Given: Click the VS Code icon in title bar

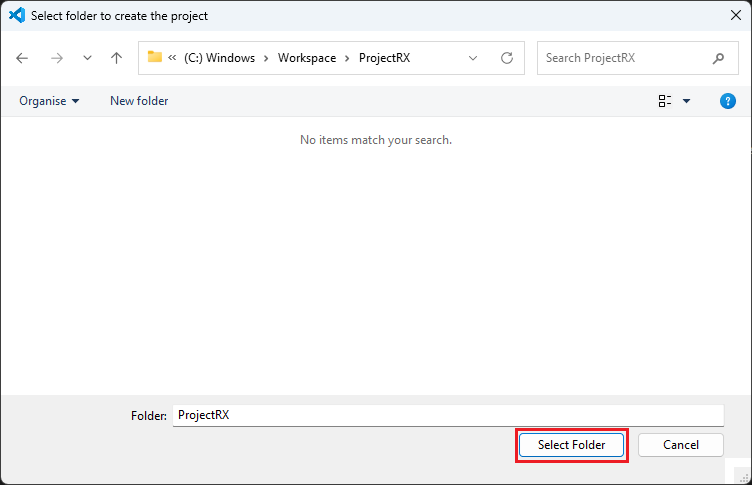Looking at the screenshot, I should [x=17, y=15].
